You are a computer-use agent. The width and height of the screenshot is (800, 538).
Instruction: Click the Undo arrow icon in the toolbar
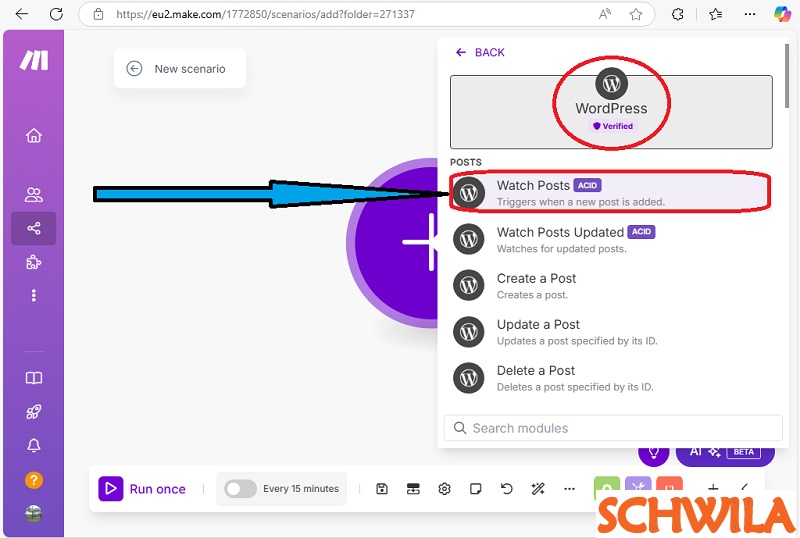point(507,489)
